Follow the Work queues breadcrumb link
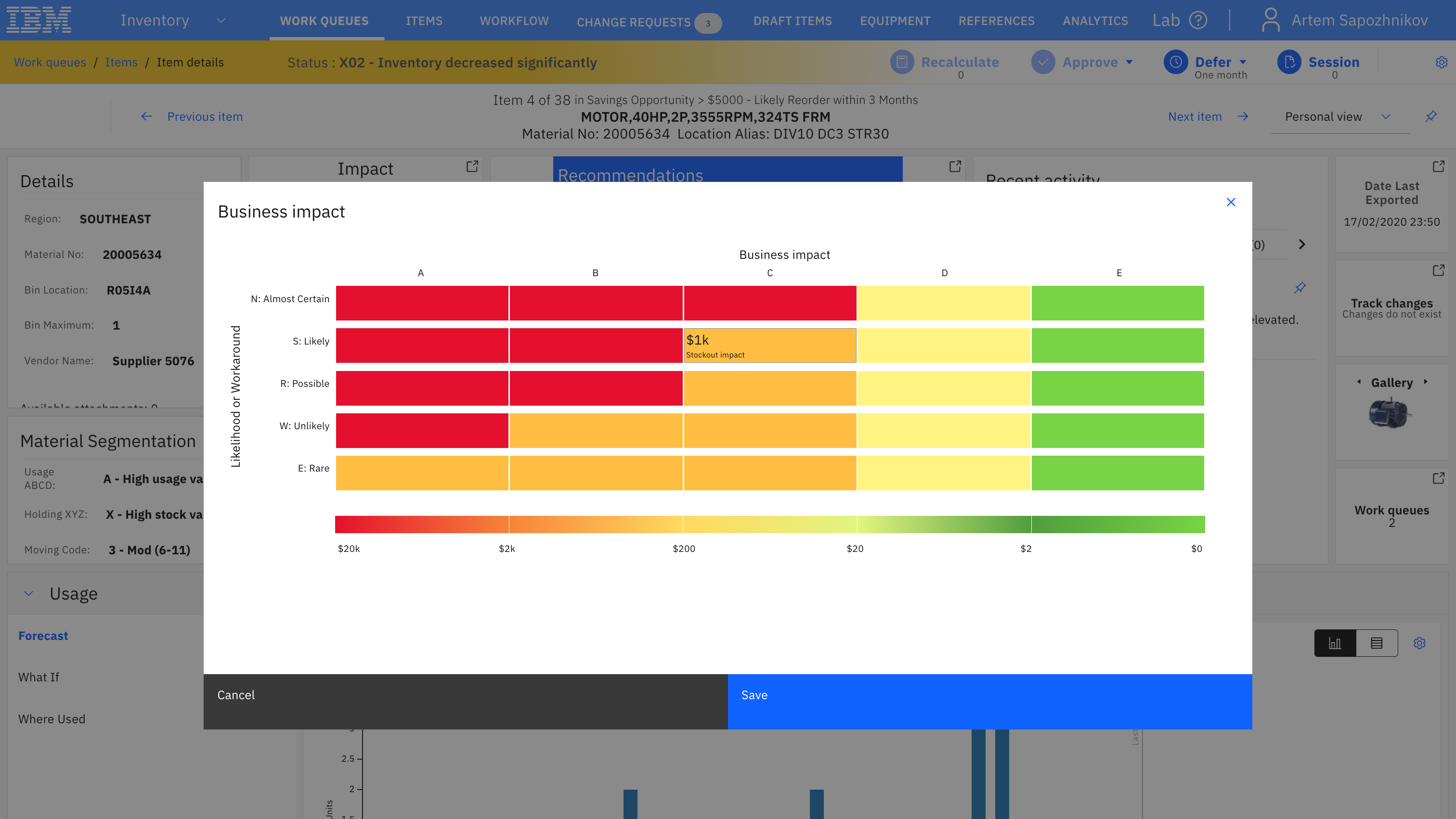Viewport: 1456px width, 819px height. tap(50, 62)
